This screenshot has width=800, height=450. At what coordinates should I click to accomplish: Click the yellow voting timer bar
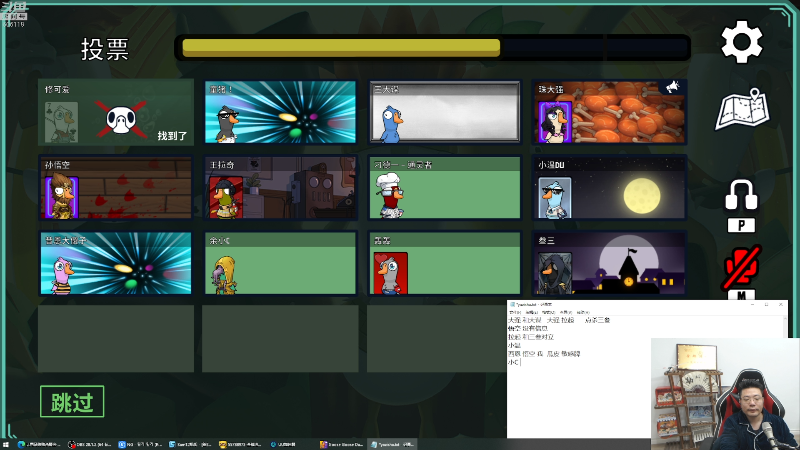click(x=341, y=47)
